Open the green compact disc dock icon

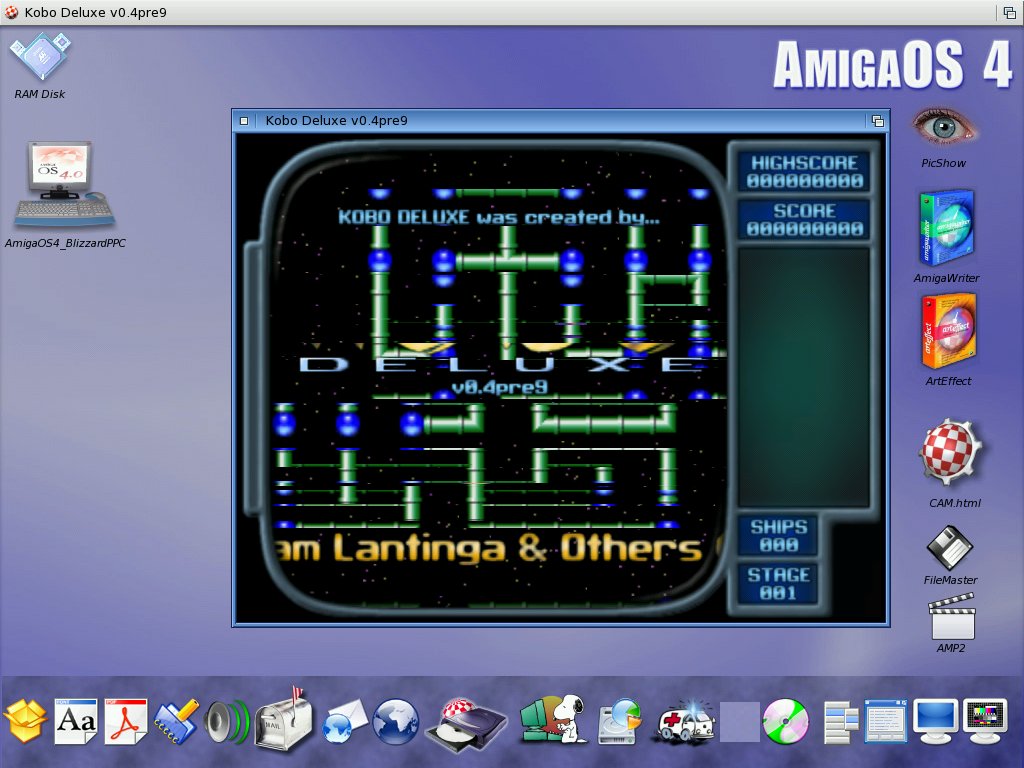pos(786,721)
